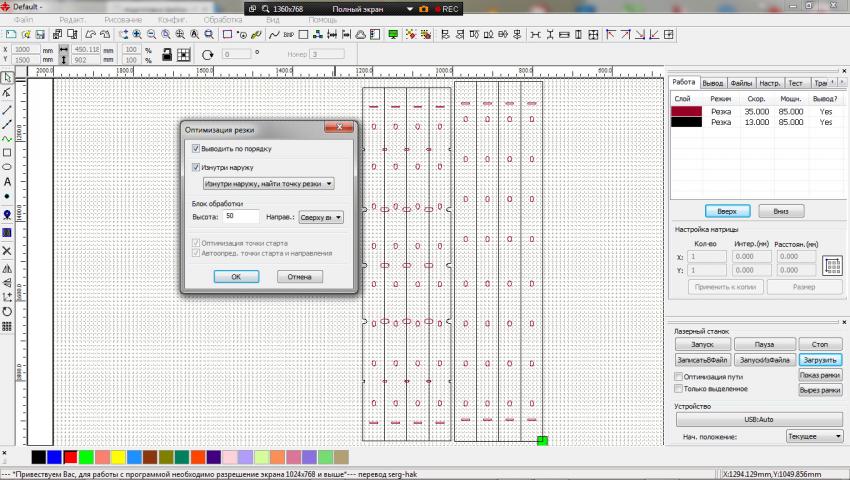This screenshot has height=480, width=850.
Task: Enable 'Только выделенное' checkbox
Action: pyautogui.click(x=678, y=388)
